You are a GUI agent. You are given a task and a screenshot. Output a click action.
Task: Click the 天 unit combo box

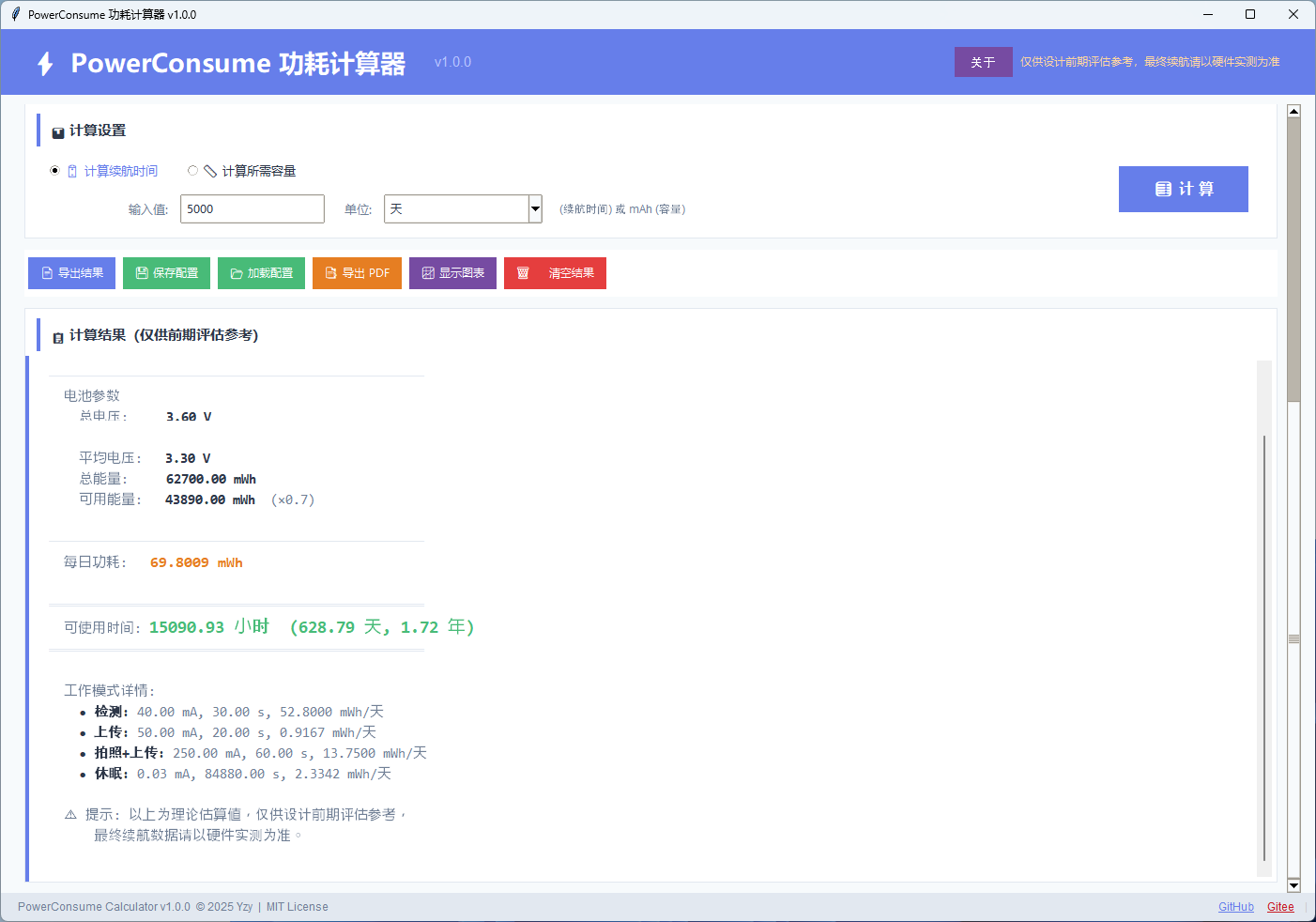tap(463, 208)
